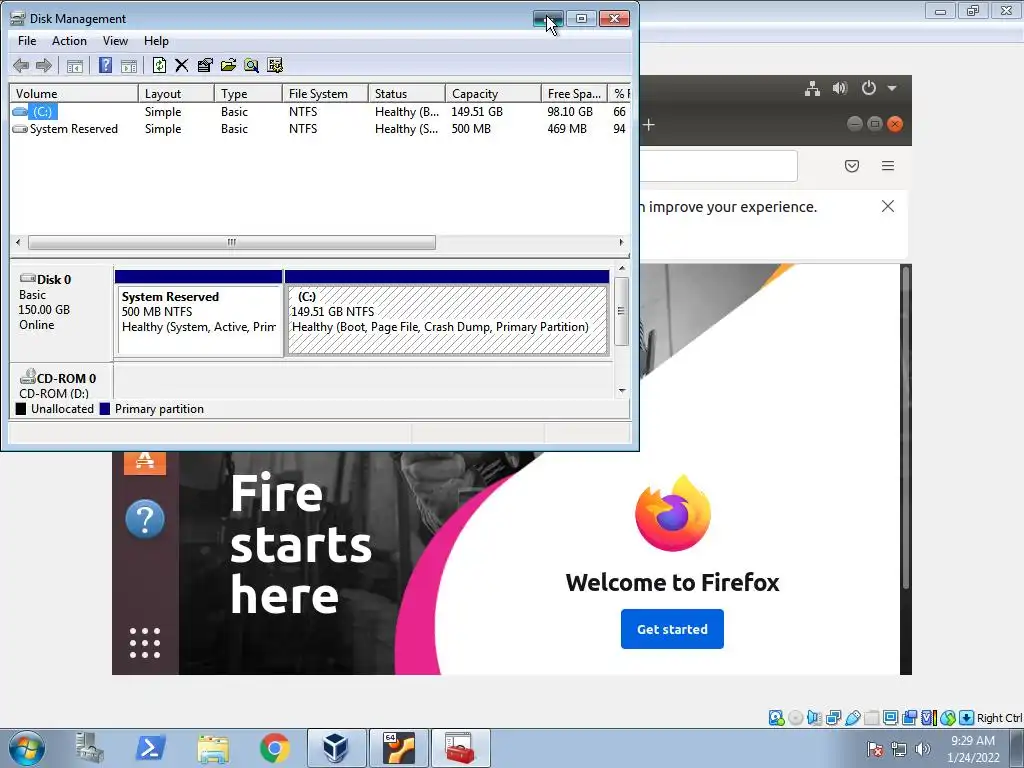
Task: Toggle the Show/Hide Action Pane toolbar icon
Action: (x=129, y=65)
